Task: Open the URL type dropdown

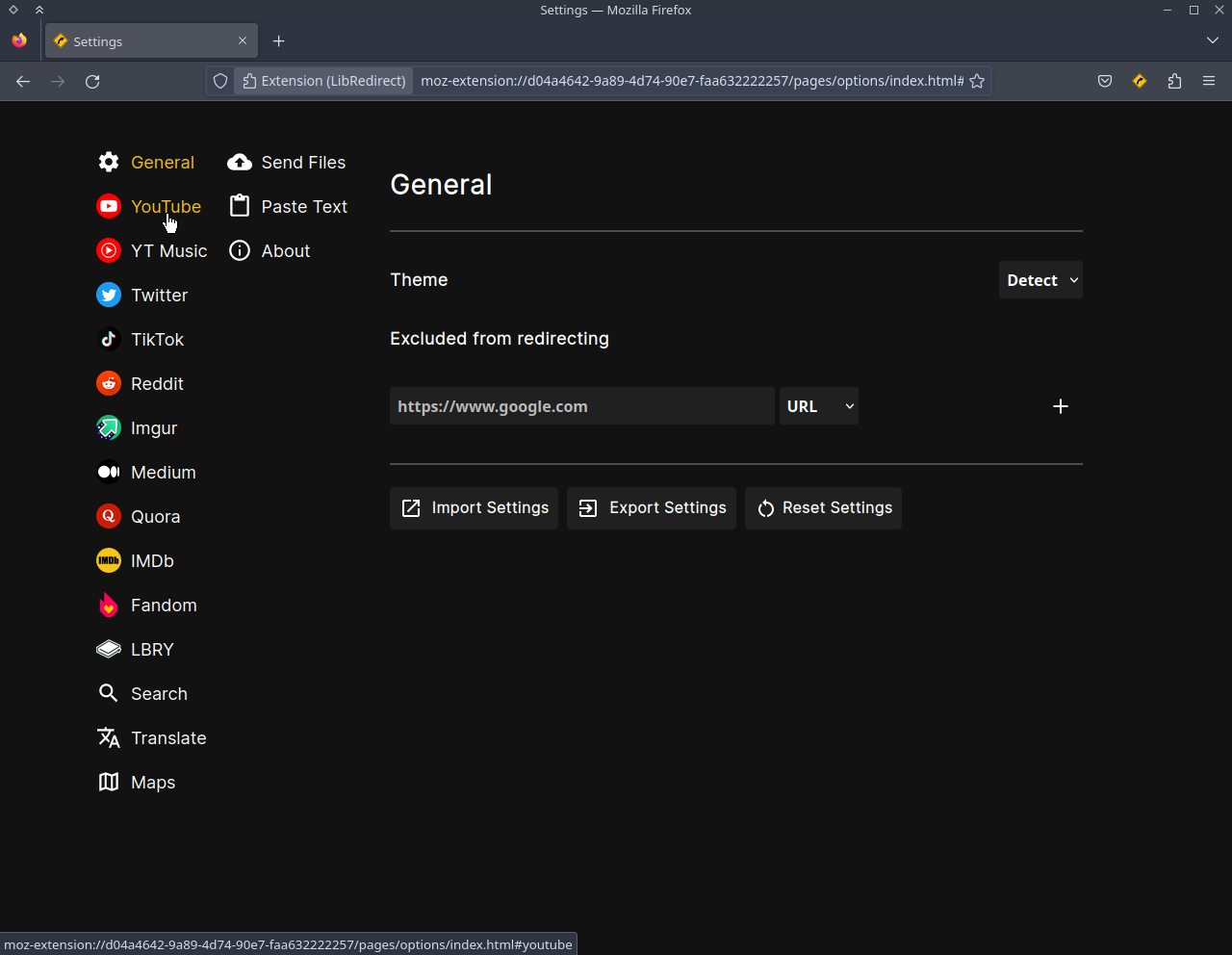Action: coord(819,406)
